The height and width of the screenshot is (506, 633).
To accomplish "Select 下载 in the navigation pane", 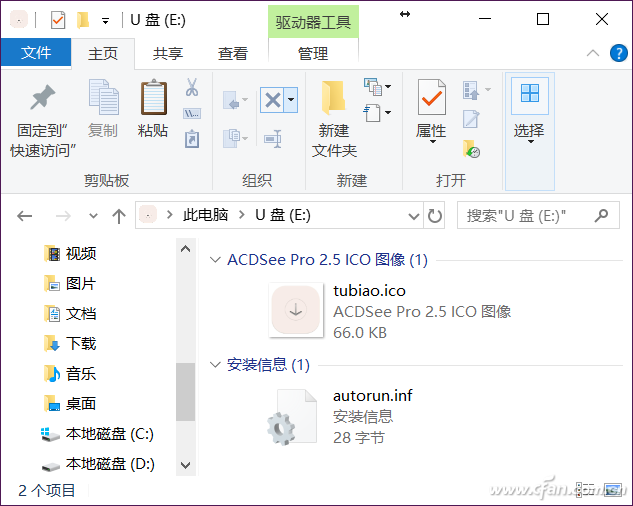I will point(69,344).
